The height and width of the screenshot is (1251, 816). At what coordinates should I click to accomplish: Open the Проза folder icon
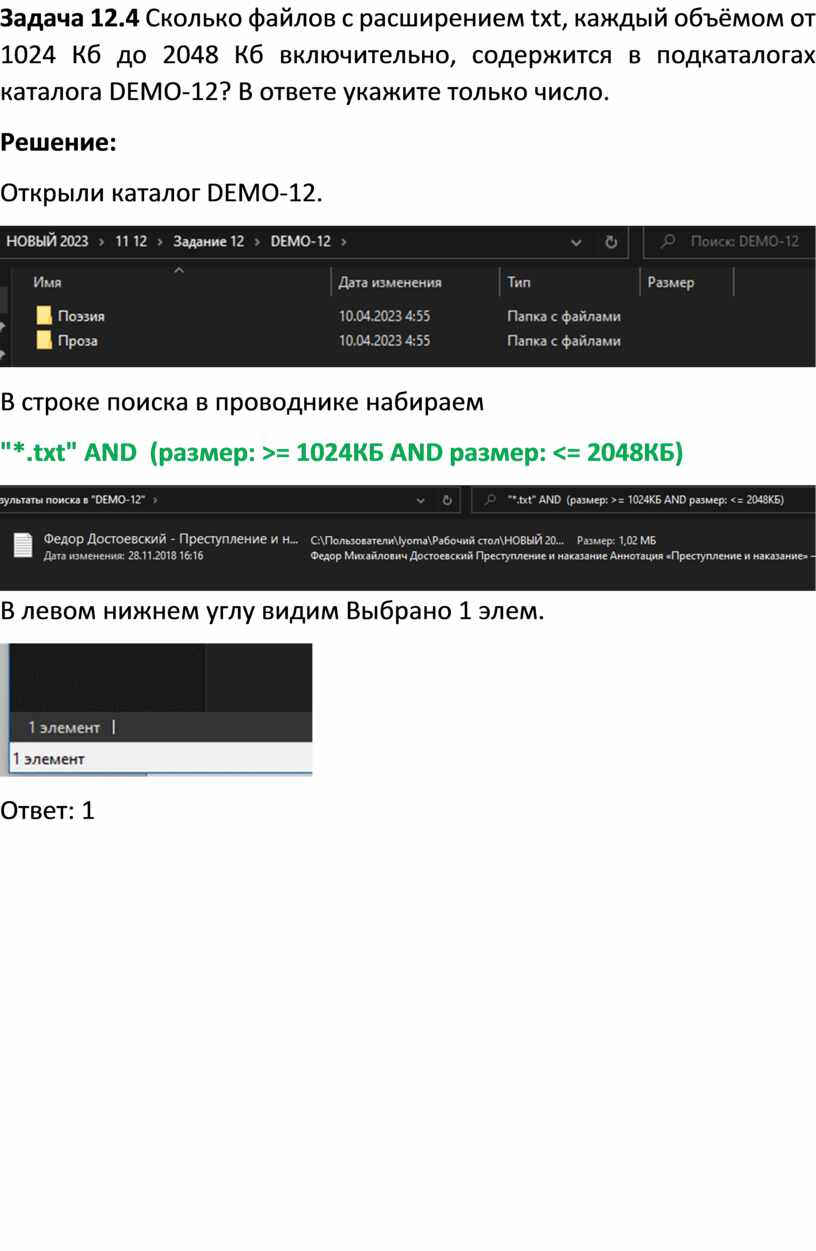pos(44,341)
